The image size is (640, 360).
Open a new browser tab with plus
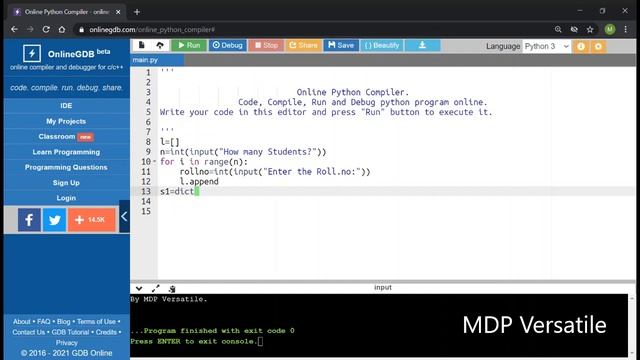(137, 12)
